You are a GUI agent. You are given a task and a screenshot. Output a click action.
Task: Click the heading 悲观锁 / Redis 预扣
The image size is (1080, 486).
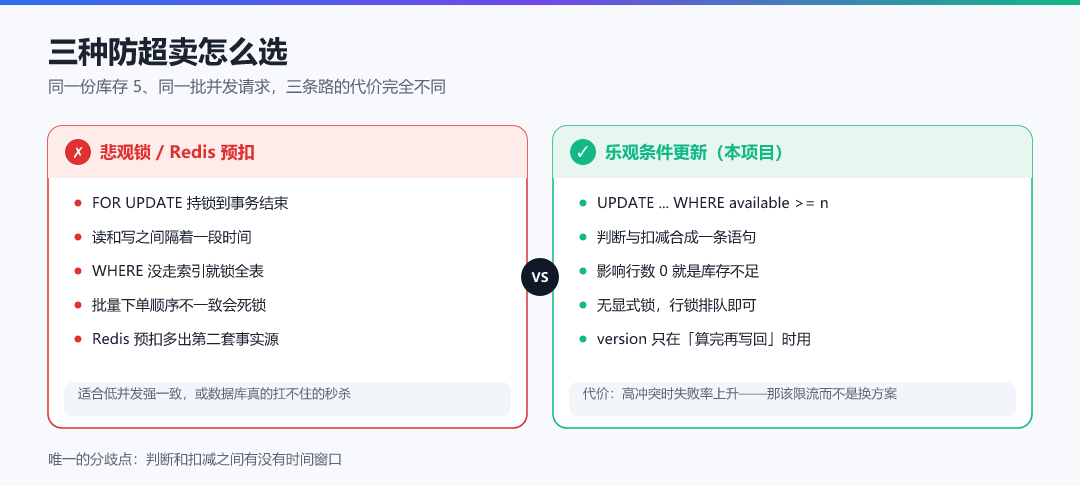click(177, 152)
